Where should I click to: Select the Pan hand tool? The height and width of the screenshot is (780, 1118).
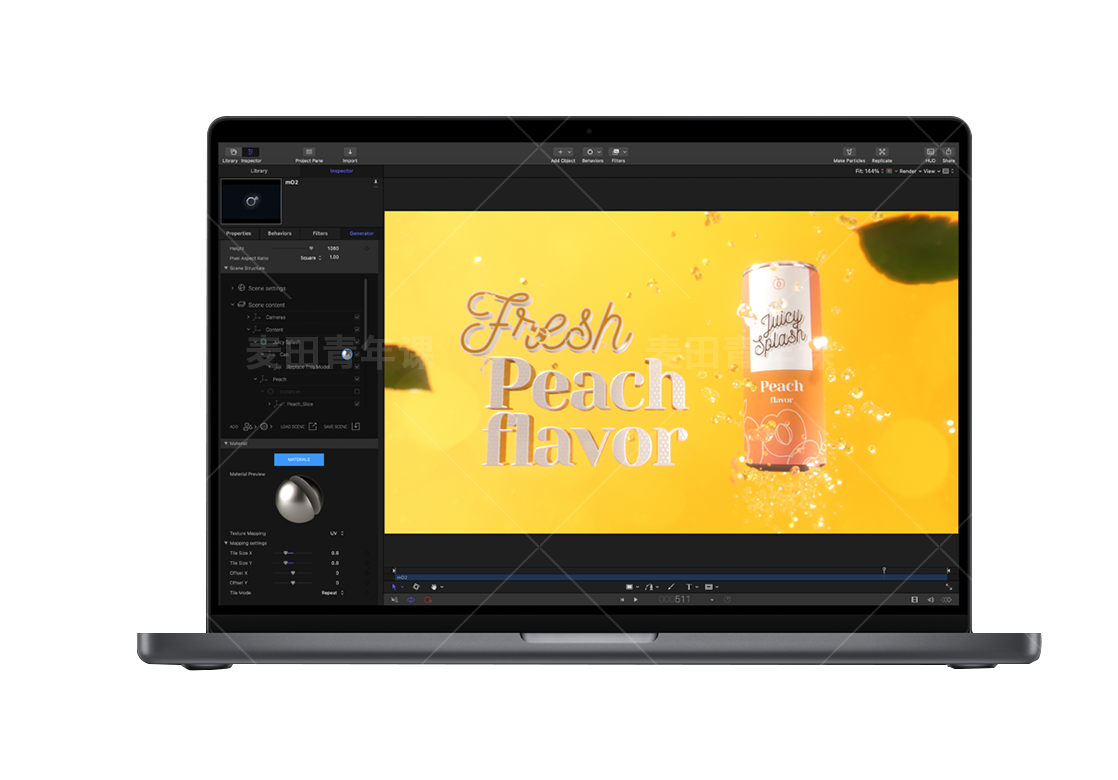pos(434,587)
